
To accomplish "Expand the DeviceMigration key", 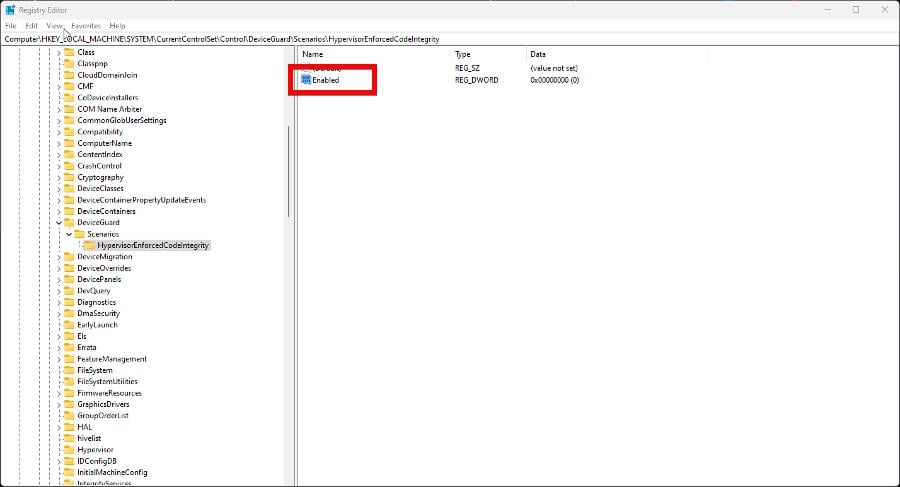I will coord(59,257).
